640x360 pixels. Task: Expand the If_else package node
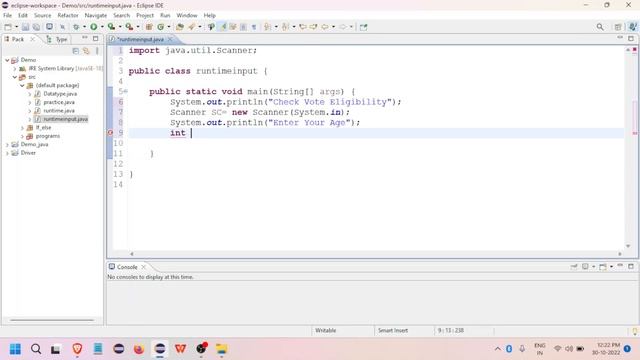(x=22, y=128)
